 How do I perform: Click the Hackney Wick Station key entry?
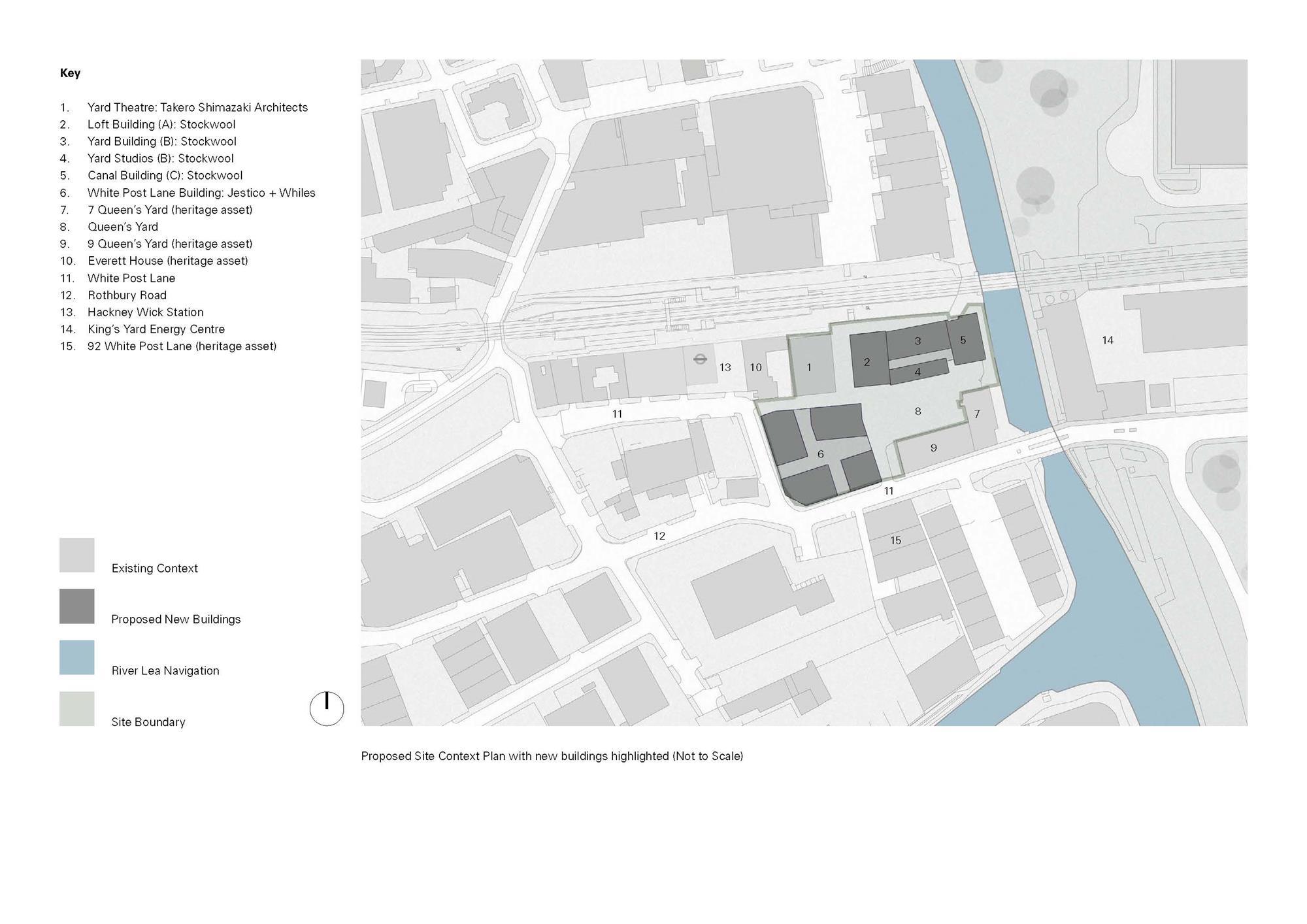click(x=146, y=312)
